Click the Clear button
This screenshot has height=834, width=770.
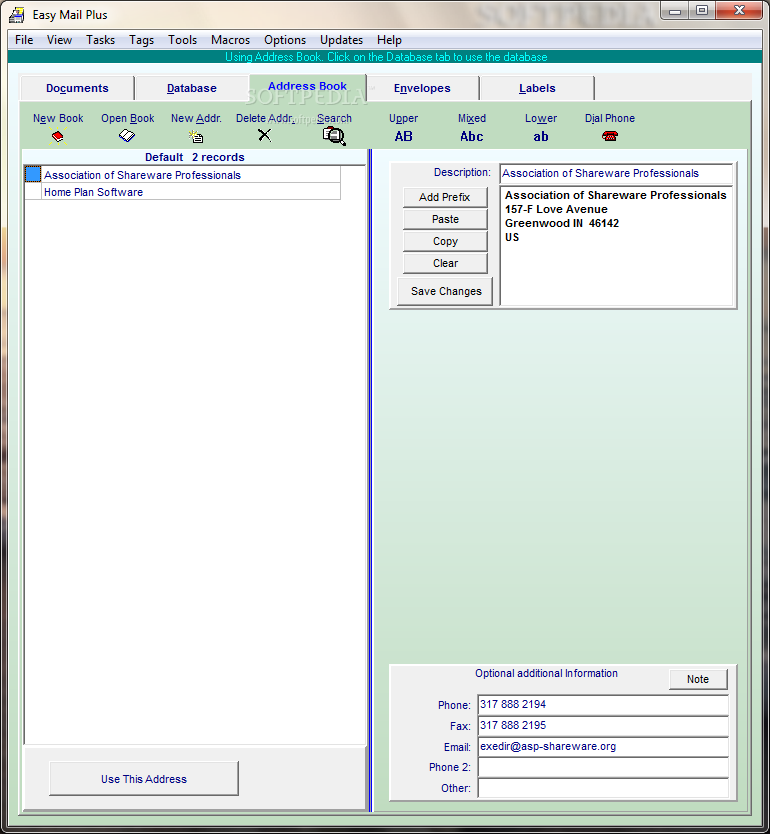coord(445,263)
